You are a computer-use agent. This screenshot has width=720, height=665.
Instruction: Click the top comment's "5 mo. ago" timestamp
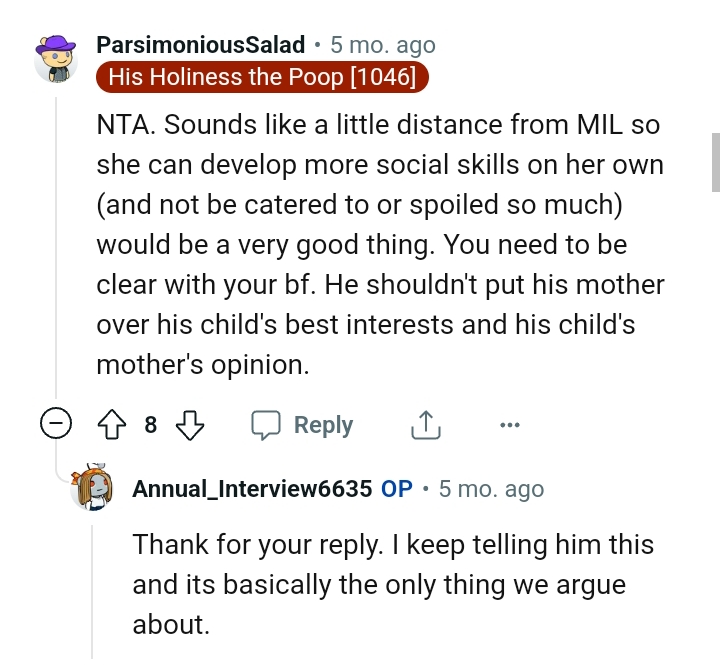point(383,45)
